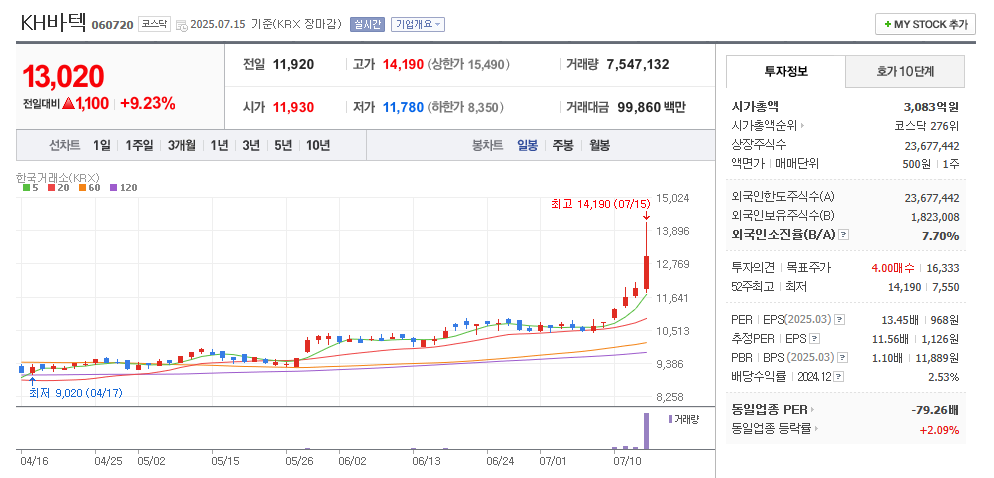
Task: Click the KH바텍 stock name heading
Action: click(53, 23)
